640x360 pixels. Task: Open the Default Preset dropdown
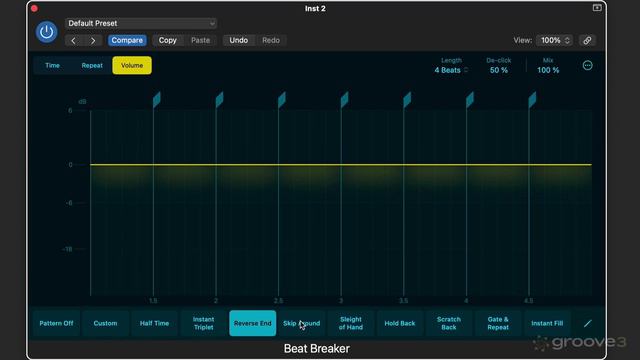141,23
